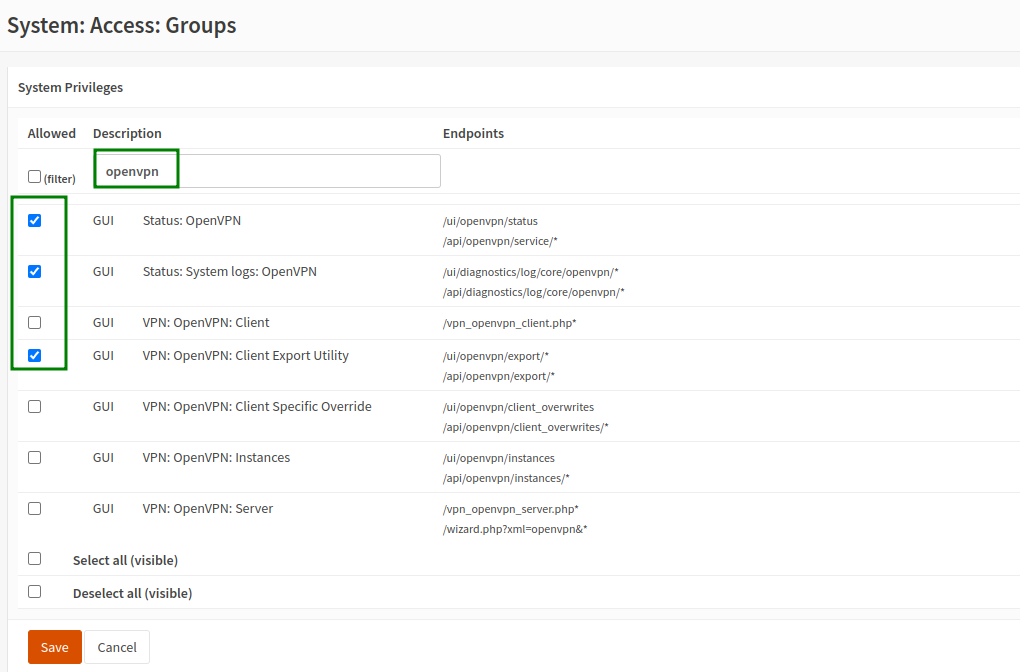Click the /api/openvpn/service/* endpoint

pyautogui.click(x=500, y=241)
